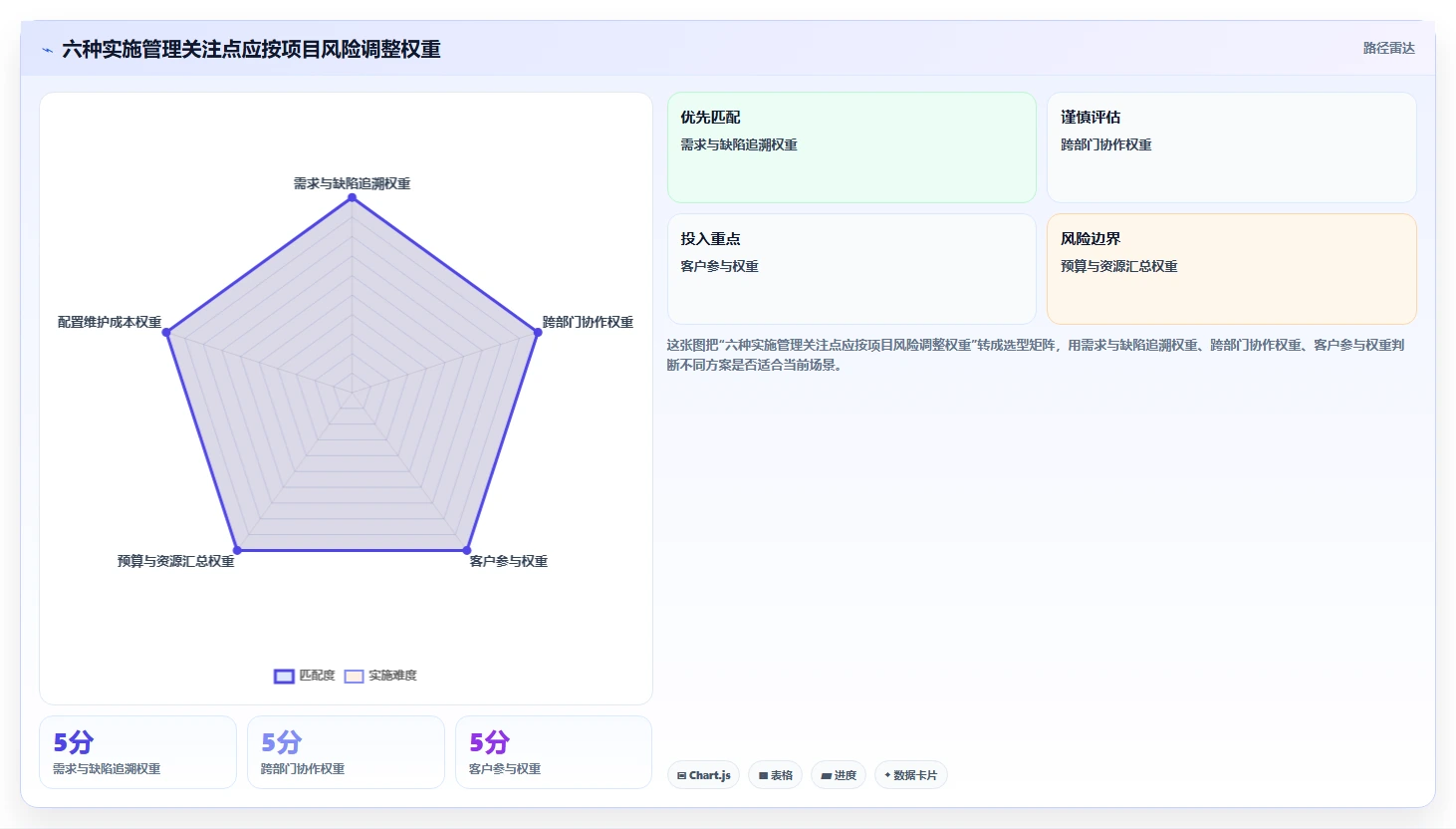
Task: Click the icon inside the Chart.js tag
Action: [682, 775]
